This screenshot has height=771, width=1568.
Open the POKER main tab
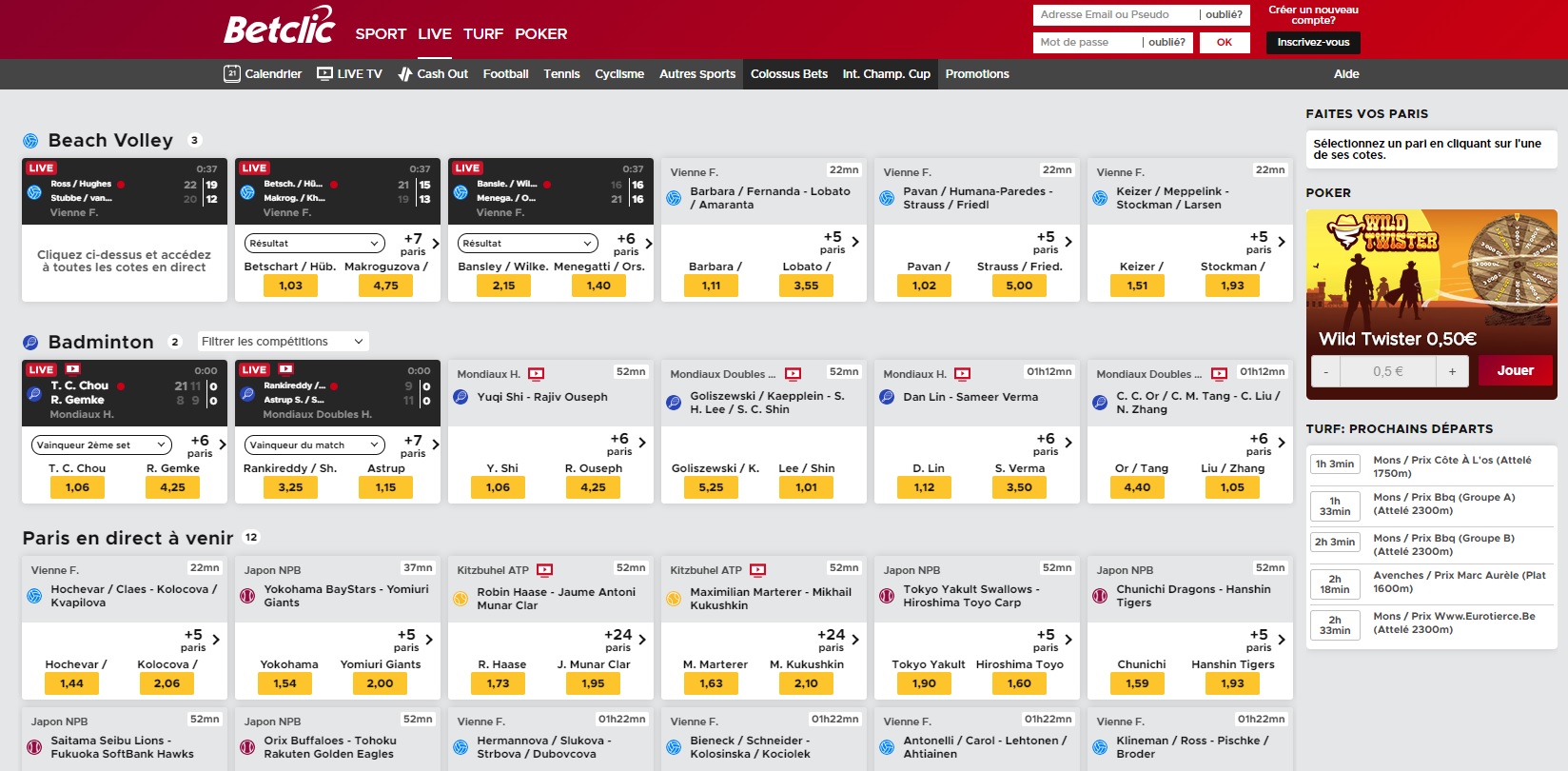pyautogui.click(x=541, y=34)
